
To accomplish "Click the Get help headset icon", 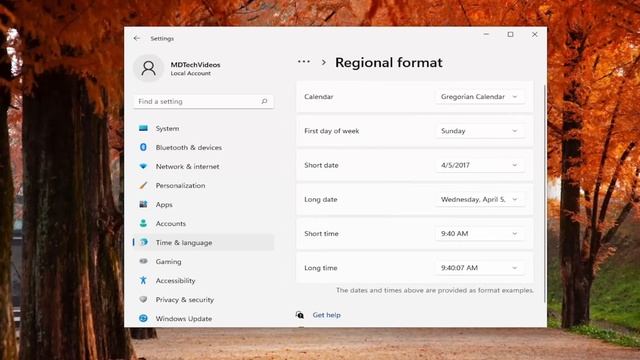I will coord(300,315).
